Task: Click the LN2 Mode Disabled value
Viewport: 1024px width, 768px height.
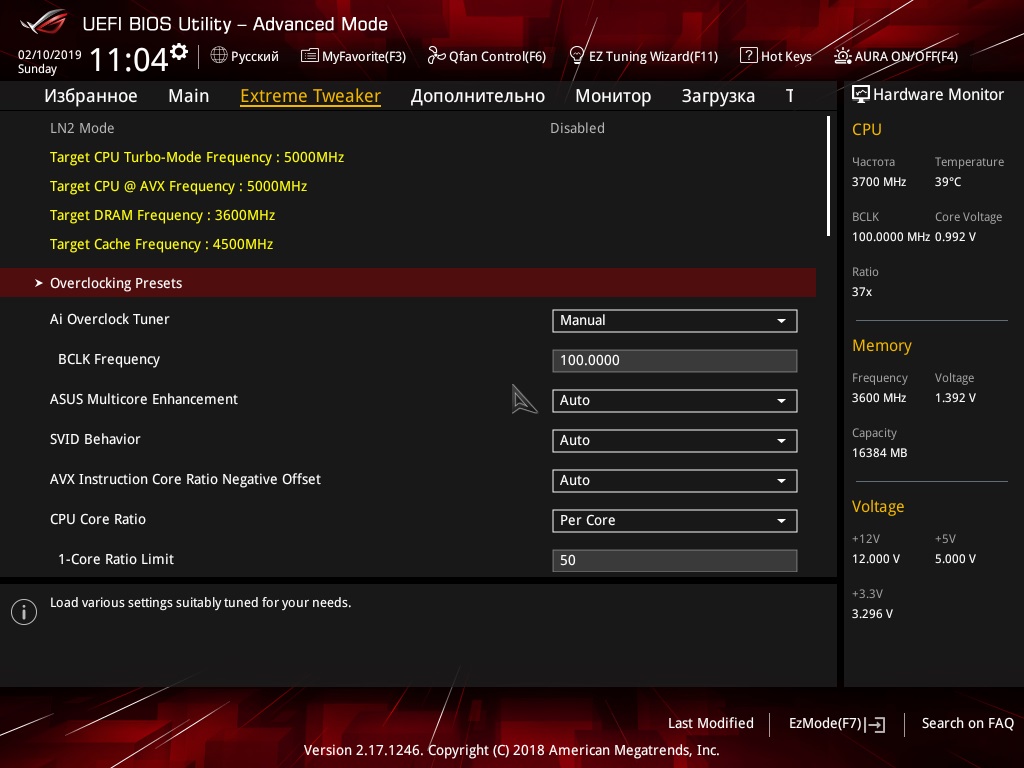Action: 577,128
